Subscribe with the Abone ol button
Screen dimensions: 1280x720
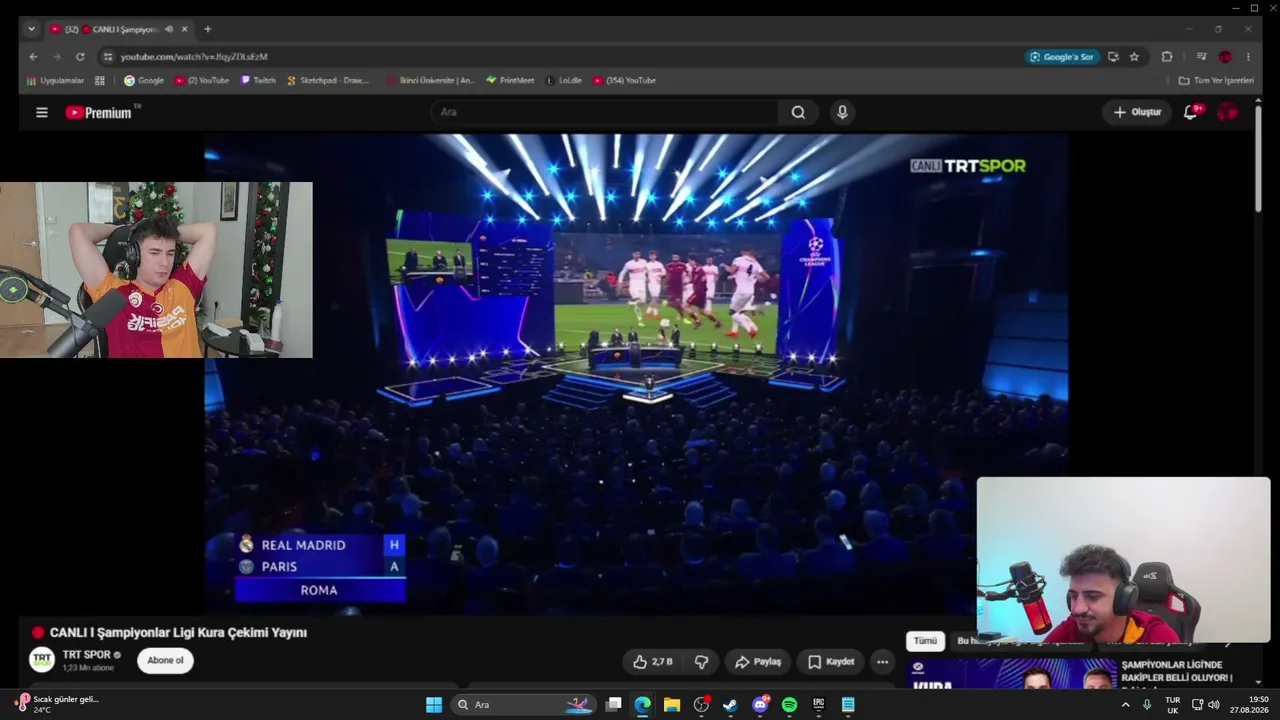click(x=165, y=660)
